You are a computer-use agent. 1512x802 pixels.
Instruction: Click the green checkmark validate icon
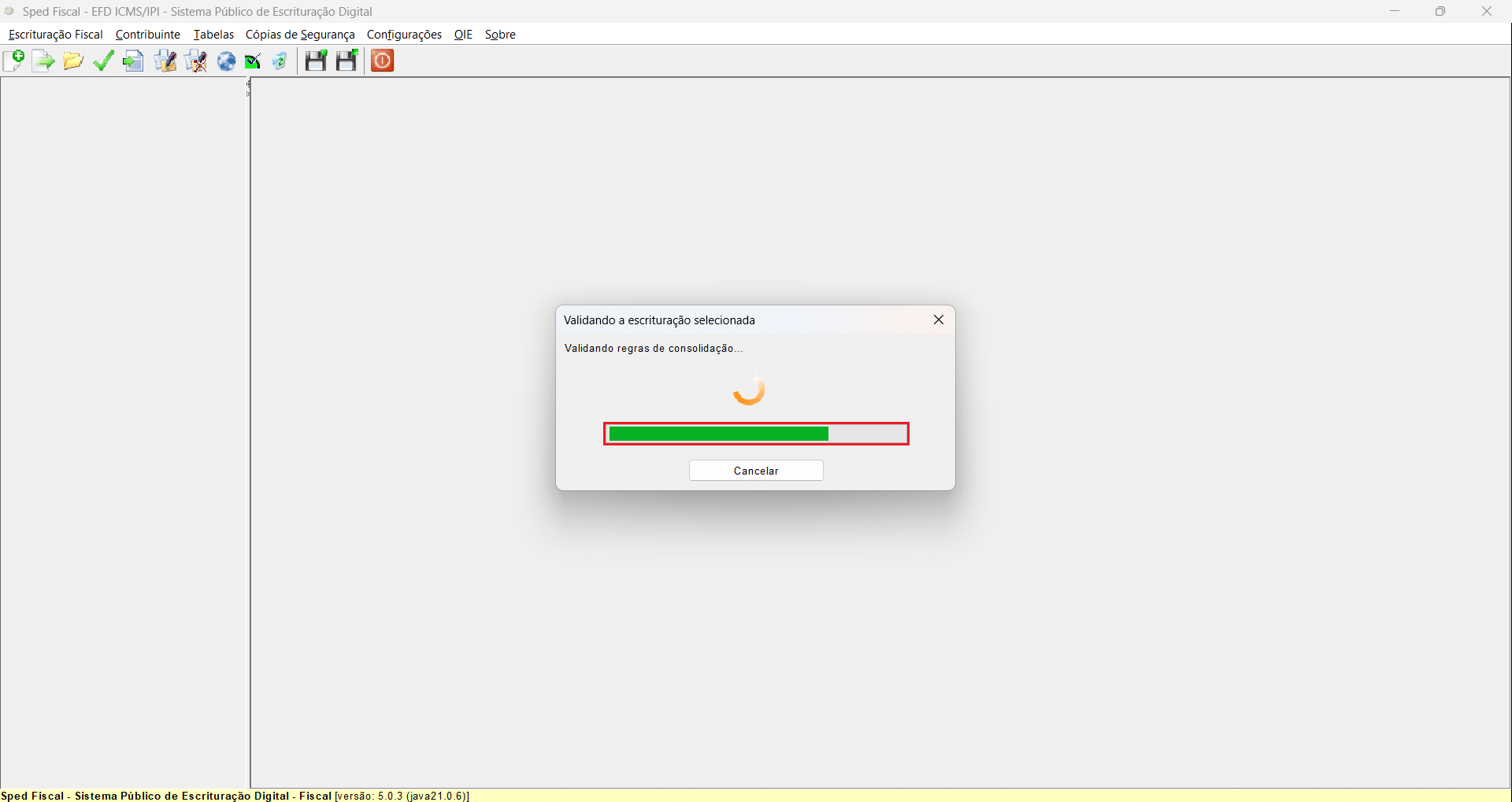pos(103,61)
